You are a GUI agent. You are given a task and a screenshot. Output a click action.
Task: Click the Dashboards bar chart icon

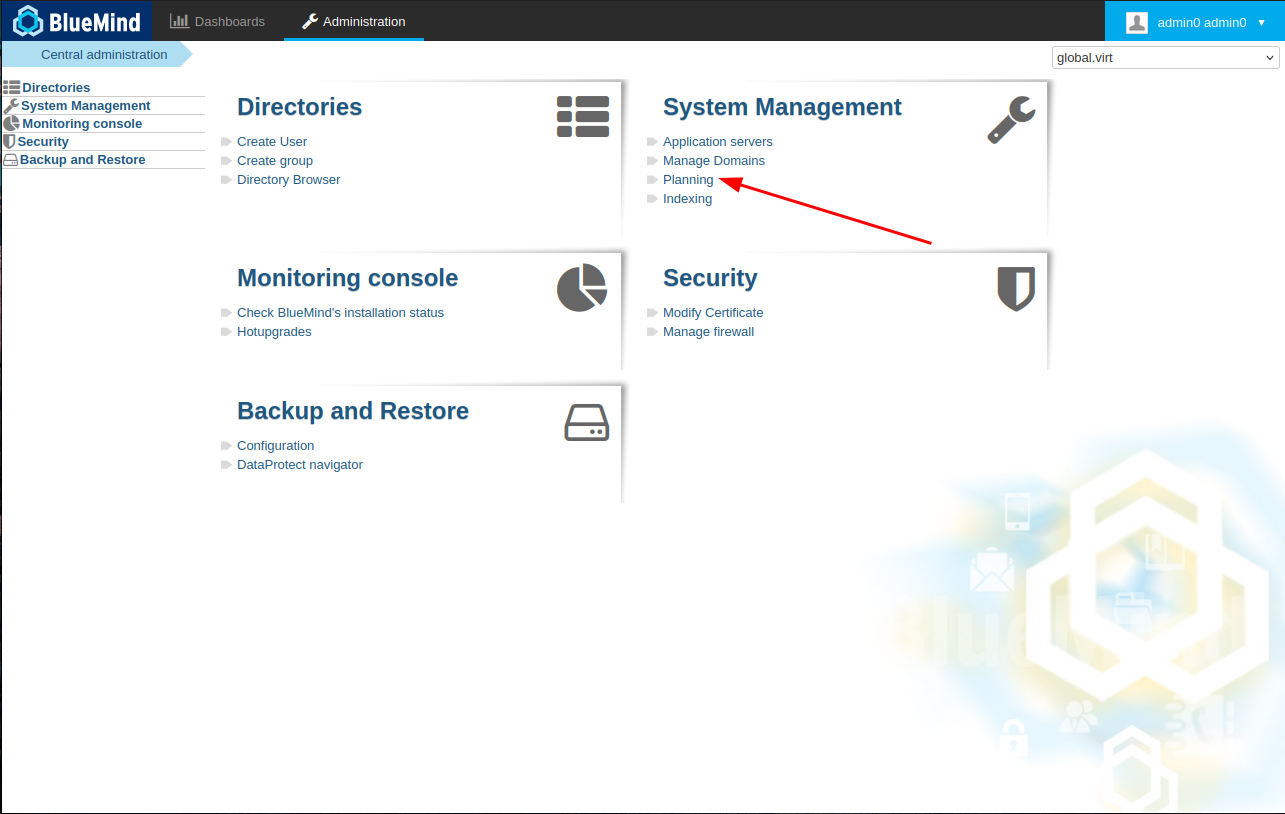coord(179,21)
